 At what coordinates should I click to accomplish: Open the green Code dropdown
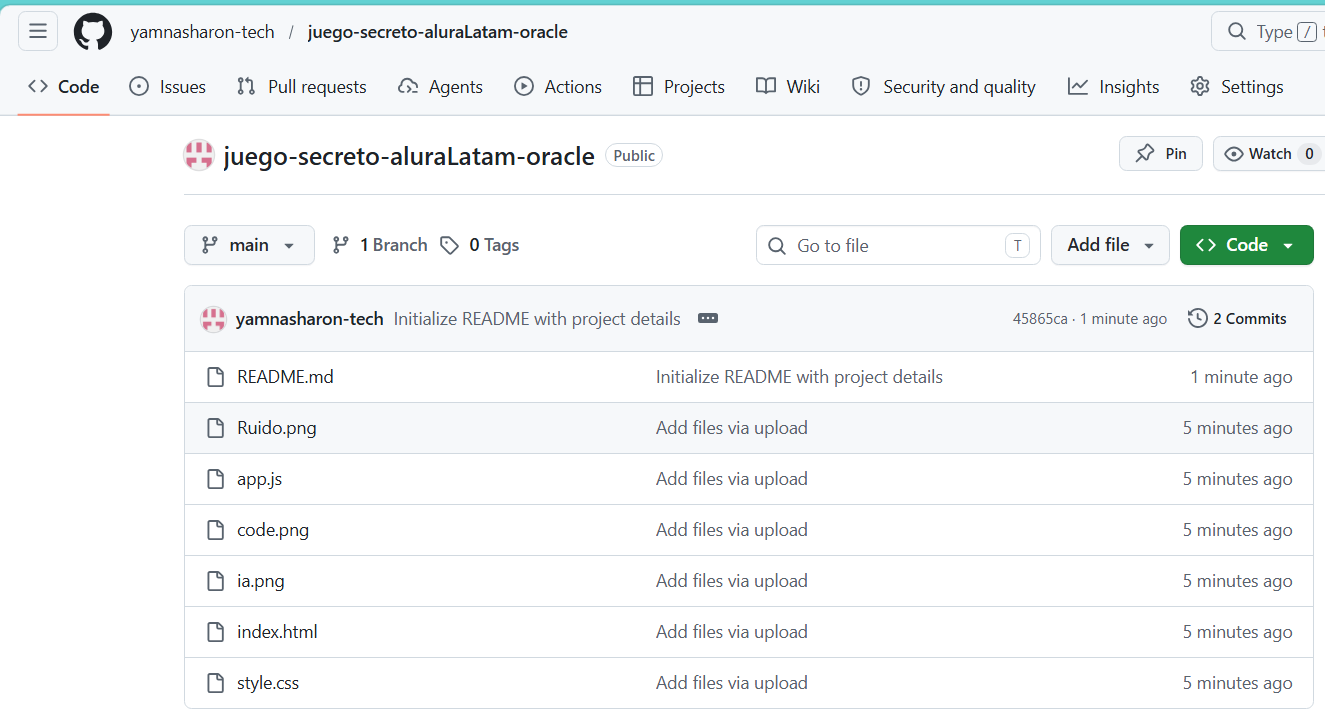[1246, 245]
